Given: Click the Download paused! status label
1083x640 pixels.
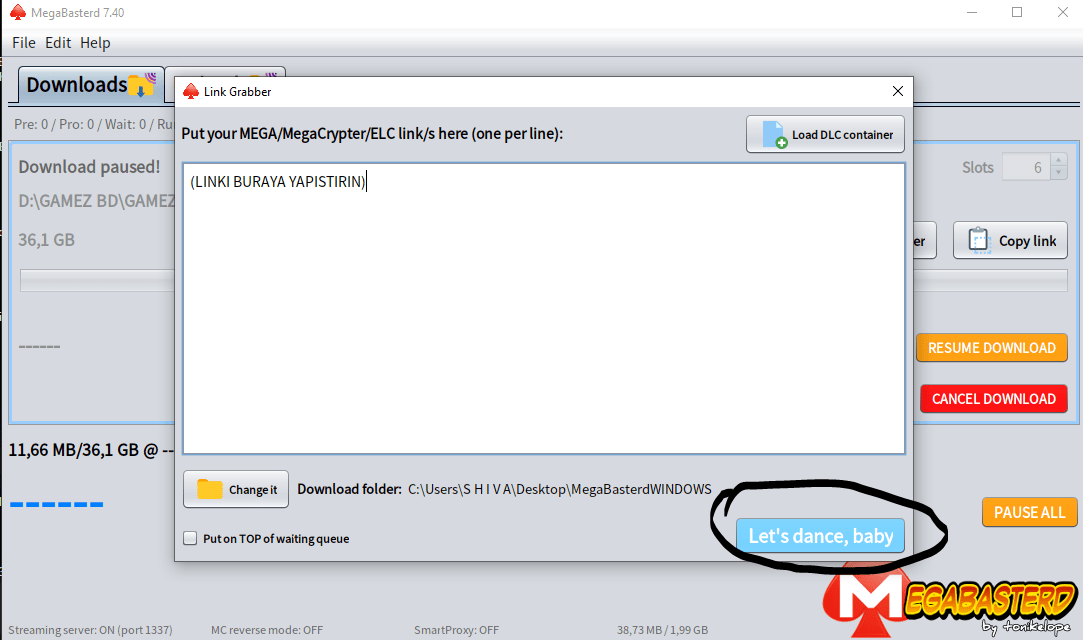Looking at the screenshot, I should point(89,167).
